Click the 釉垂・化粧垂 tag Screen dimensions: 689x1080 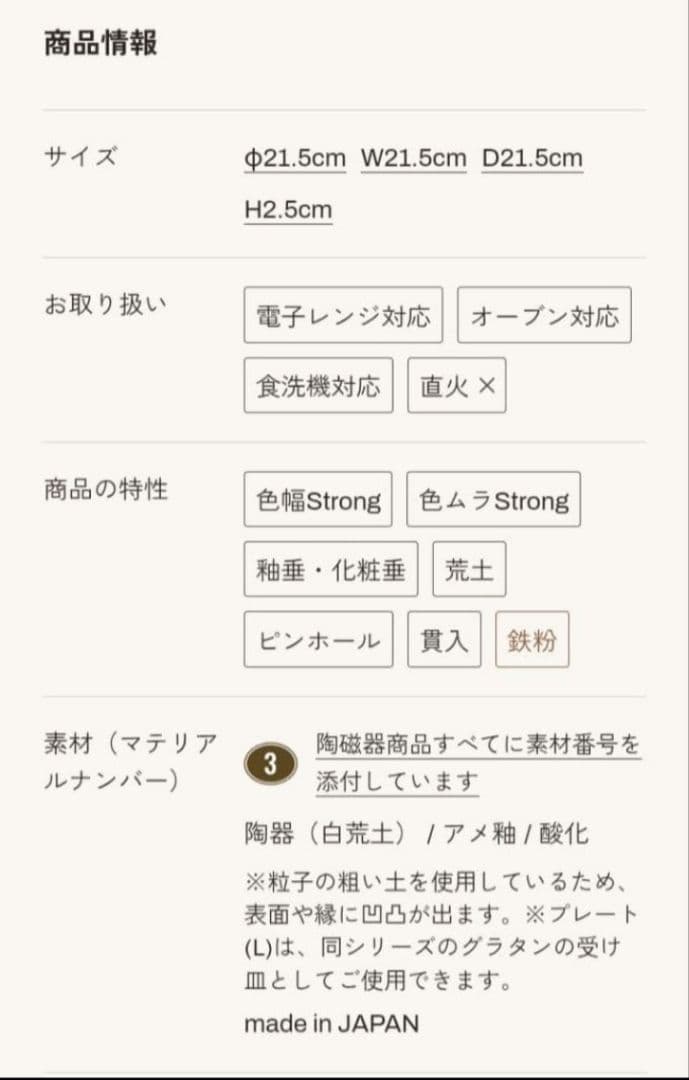tap(331, 570)
